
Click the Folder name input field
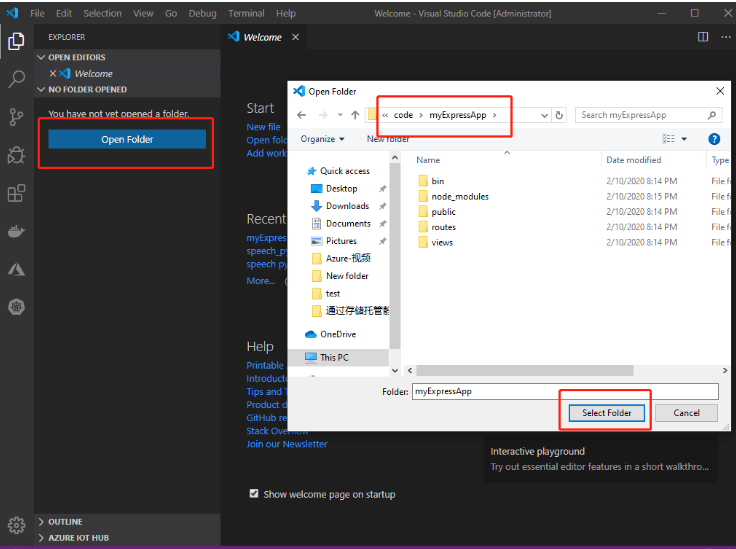tap(565, 391)
